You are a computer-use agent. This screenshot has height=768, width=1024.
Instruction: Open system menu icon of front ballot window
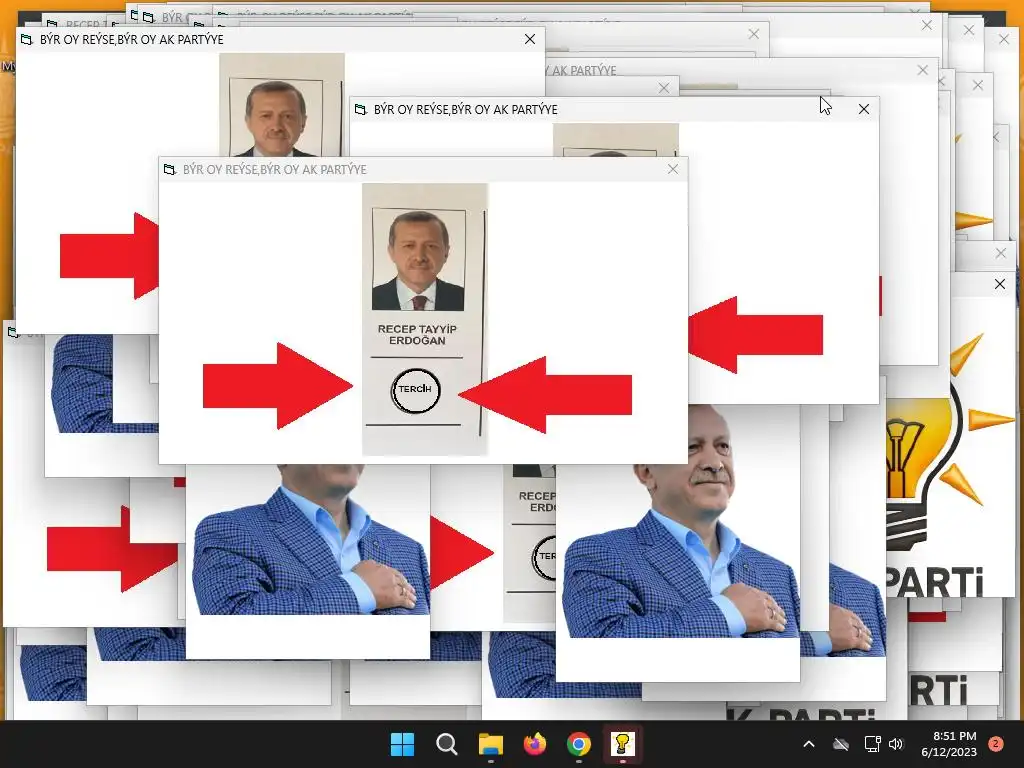[x=170, y=170]
